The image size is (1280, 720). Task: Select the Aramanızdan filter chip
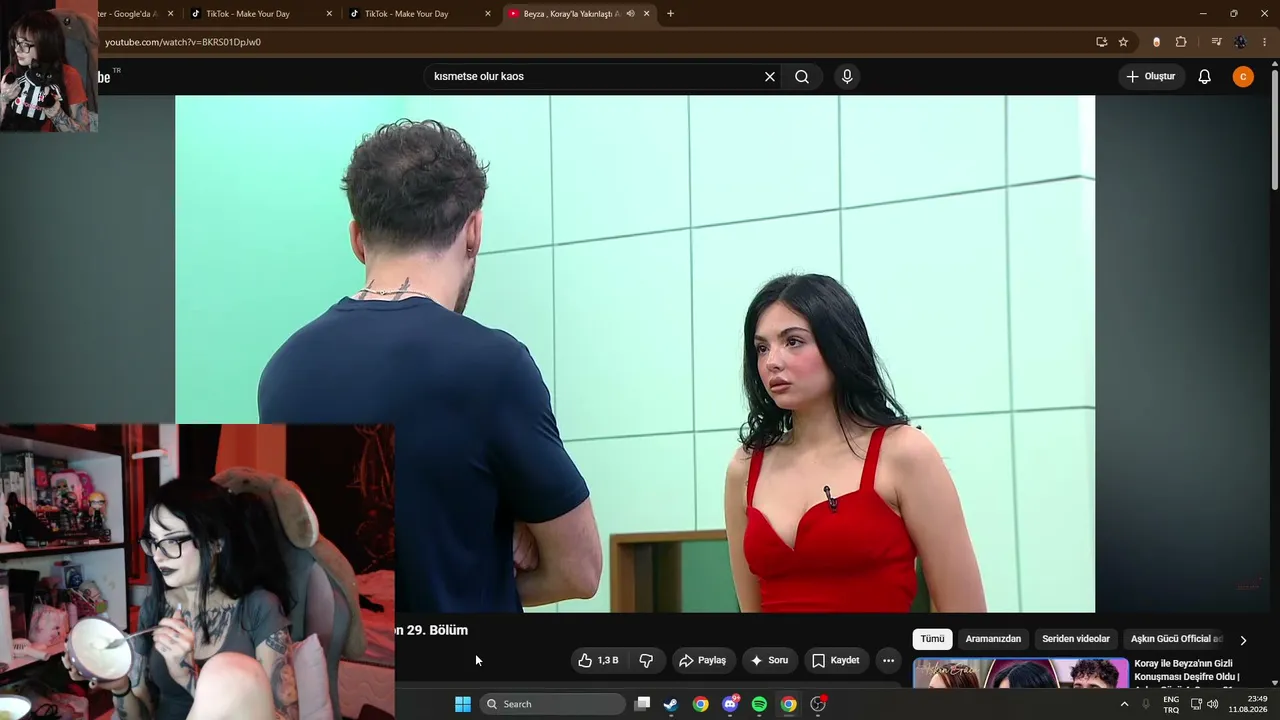[x=993, y=639]
